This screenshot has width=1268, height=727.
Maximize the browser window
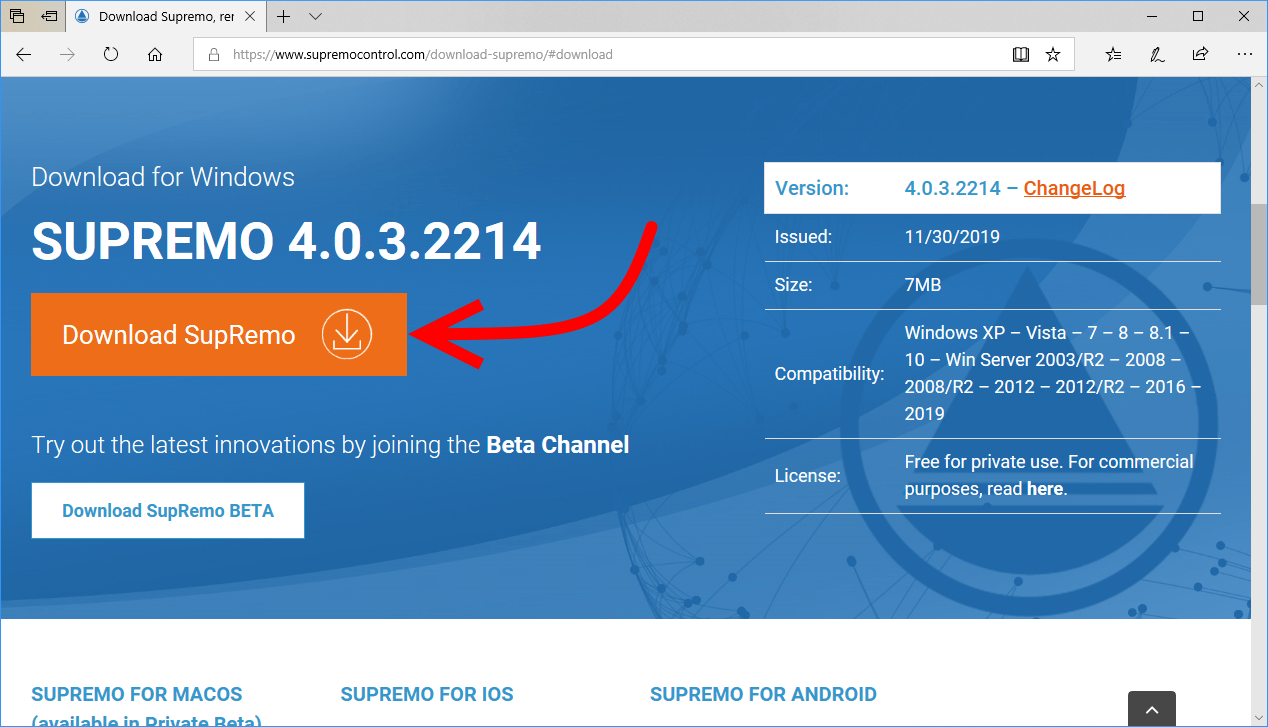[x=1198, y=16]
